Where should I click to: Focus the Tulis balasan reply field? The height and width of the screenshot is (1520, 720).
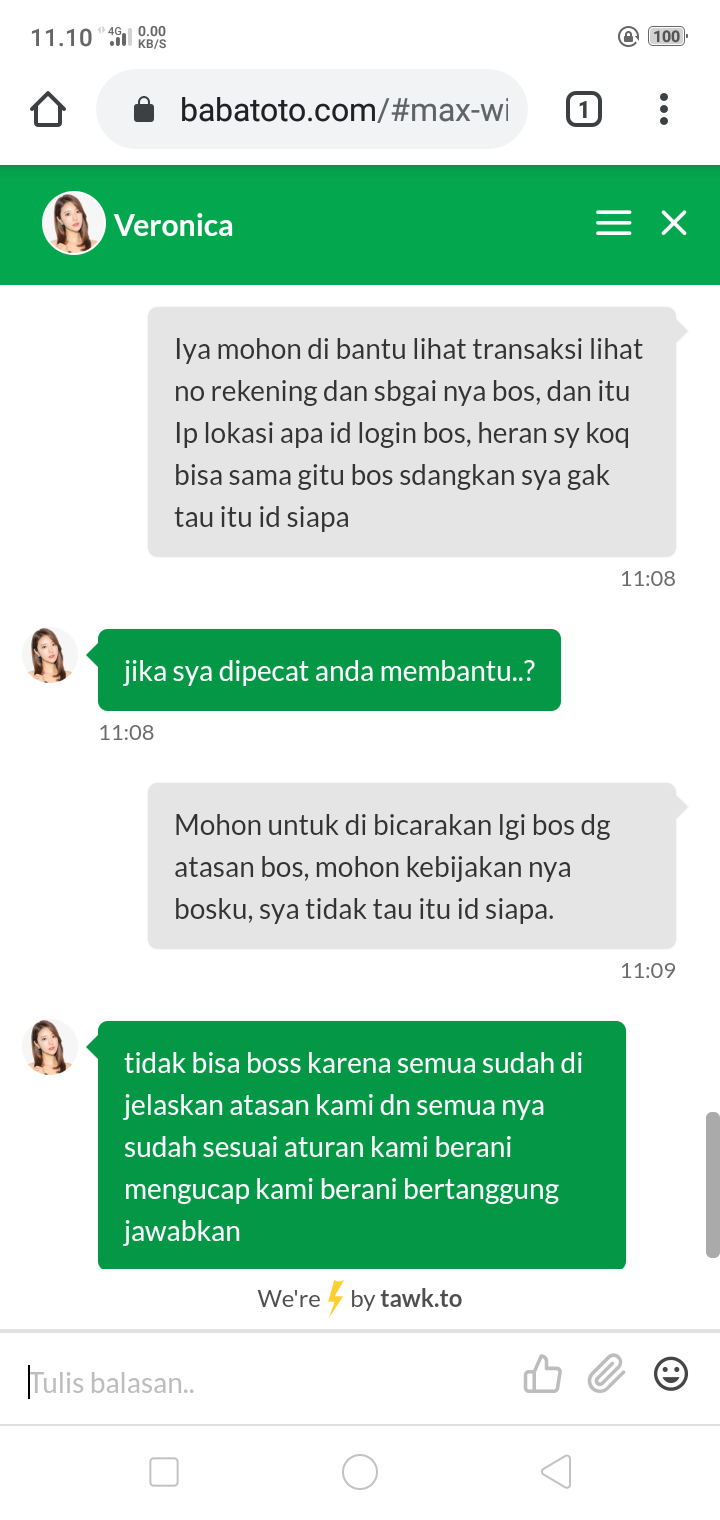[270, 1383]
